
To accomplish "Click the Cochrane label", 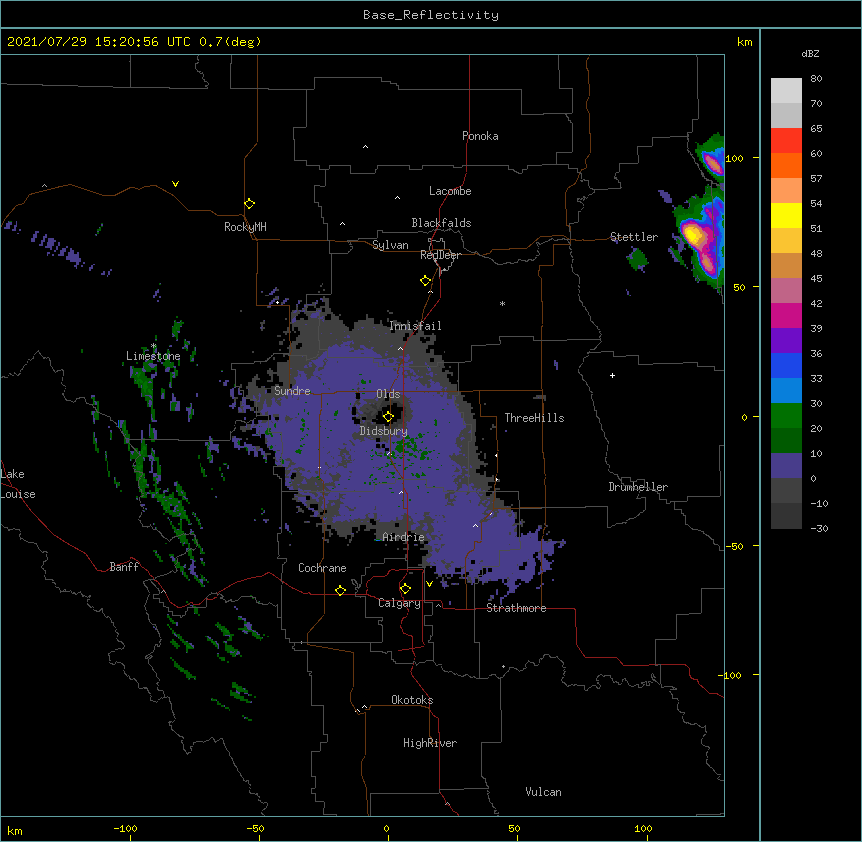I will (322, 568).
